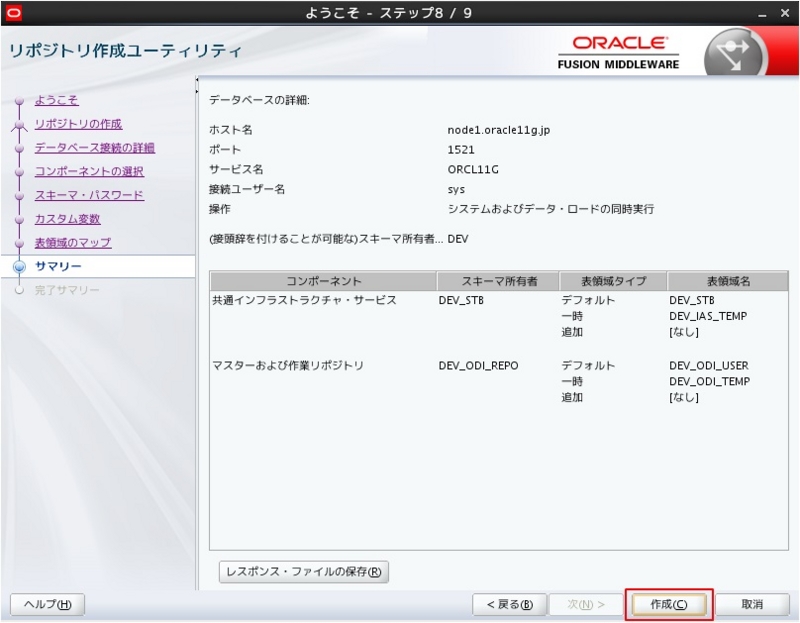Viewport: 800px width, 623px height.
Task: Click the DEV_ODI_TEMP tablespace name
Action: click(709, 382)
